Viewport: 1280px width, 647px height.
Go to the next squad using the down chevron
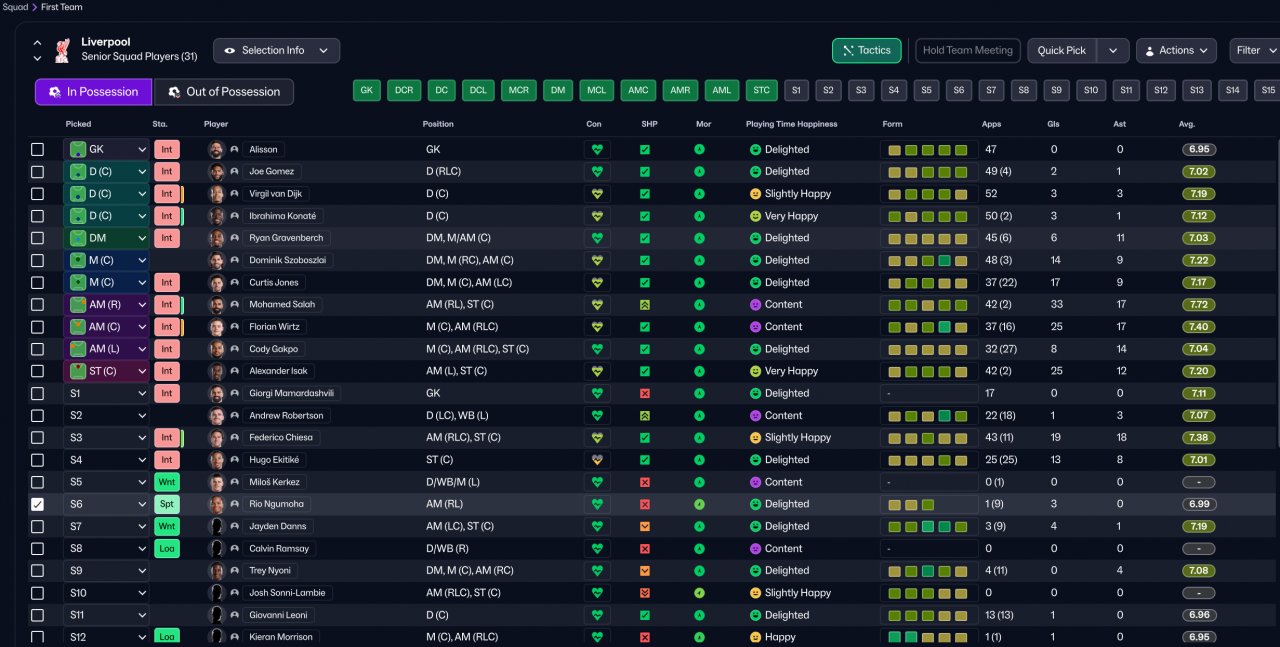(38, 59)
